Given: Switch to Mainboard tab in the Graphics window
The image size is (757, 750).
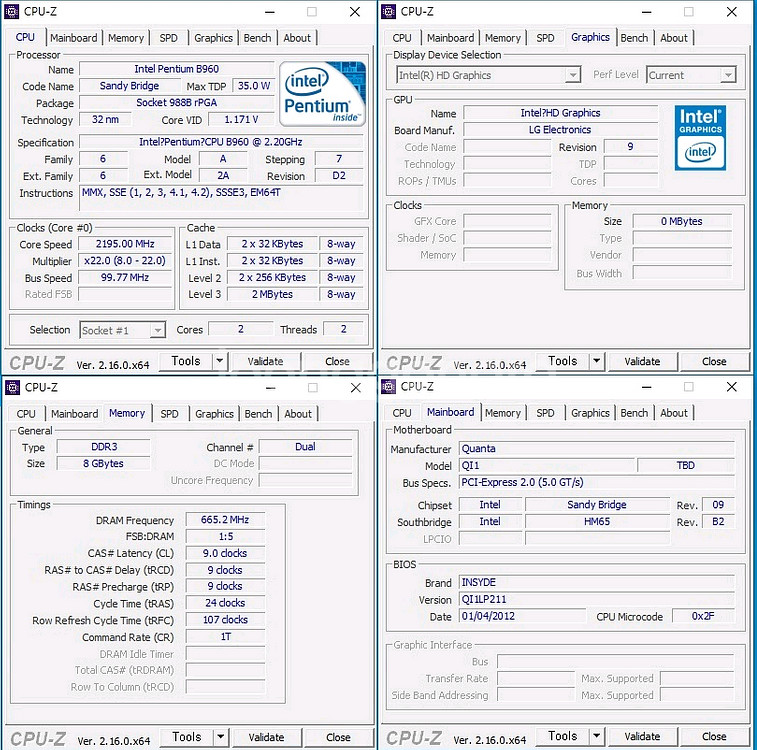Looking at the screenshot, I should (450, 38).
